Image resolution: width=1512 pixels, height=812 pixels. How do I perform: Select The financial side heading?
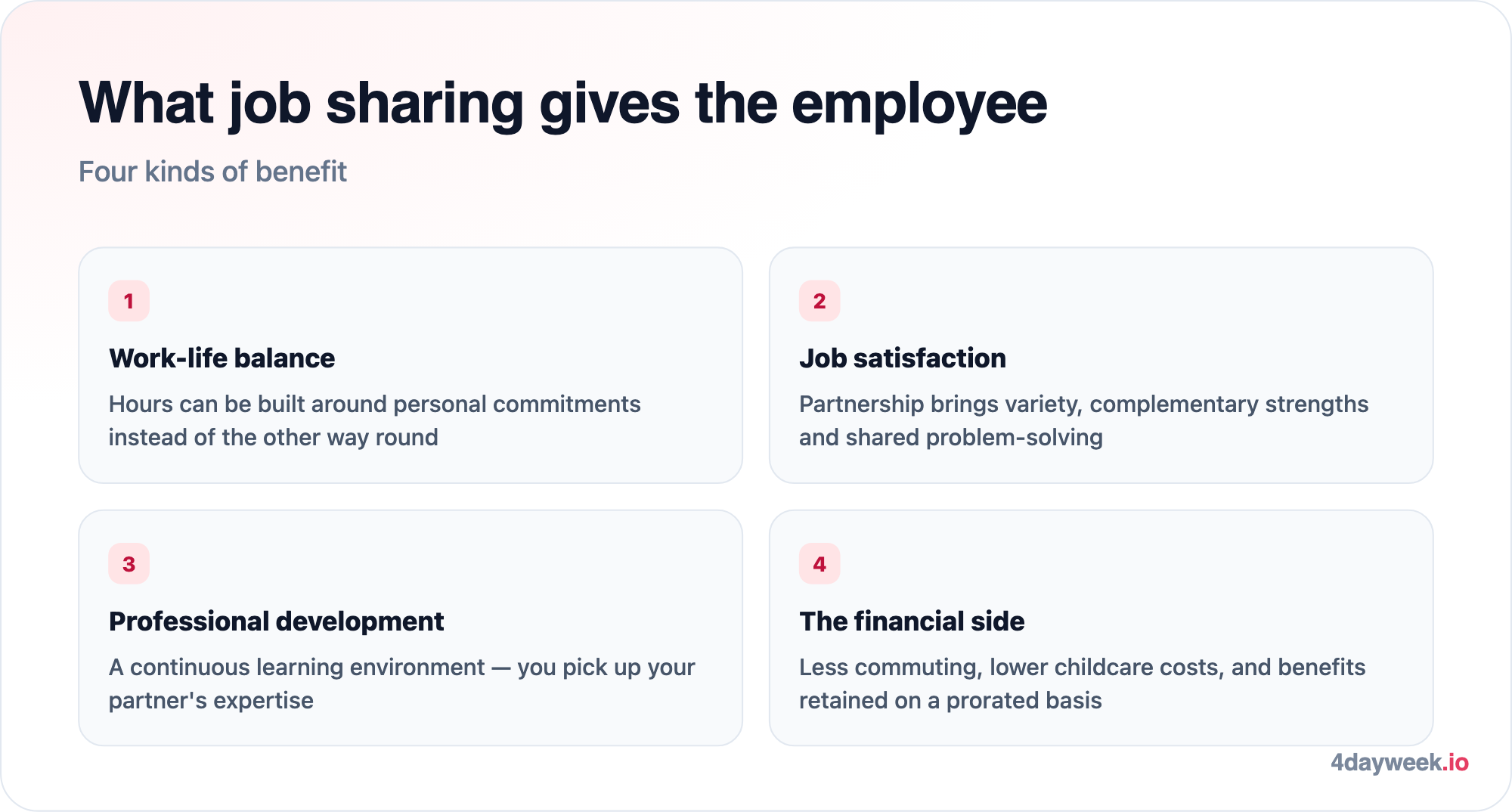tap(912, 621)
